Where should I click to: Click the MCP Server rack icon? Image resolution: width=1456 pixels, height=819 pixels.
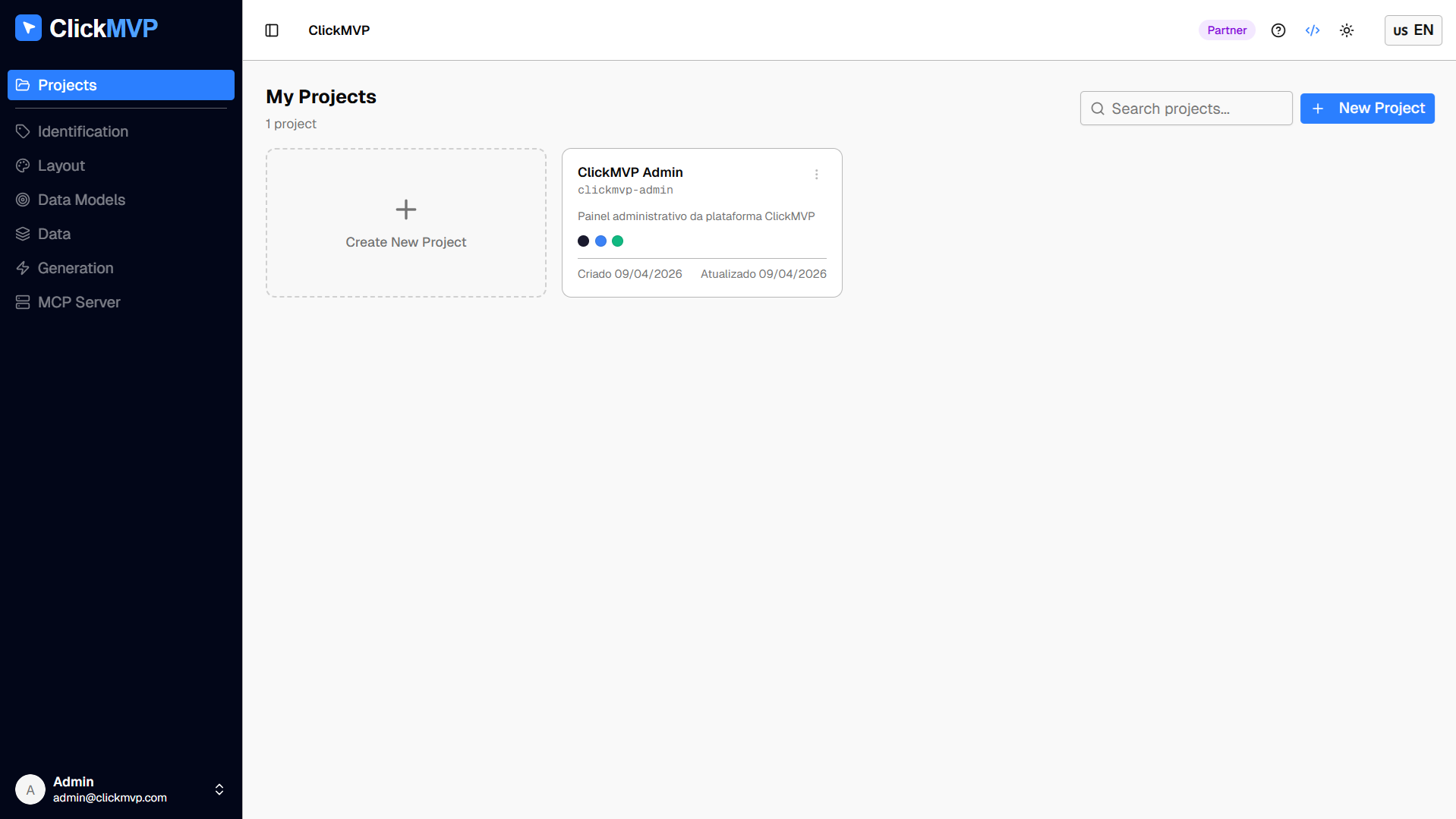pyautogui.click(x=23, y=302)
